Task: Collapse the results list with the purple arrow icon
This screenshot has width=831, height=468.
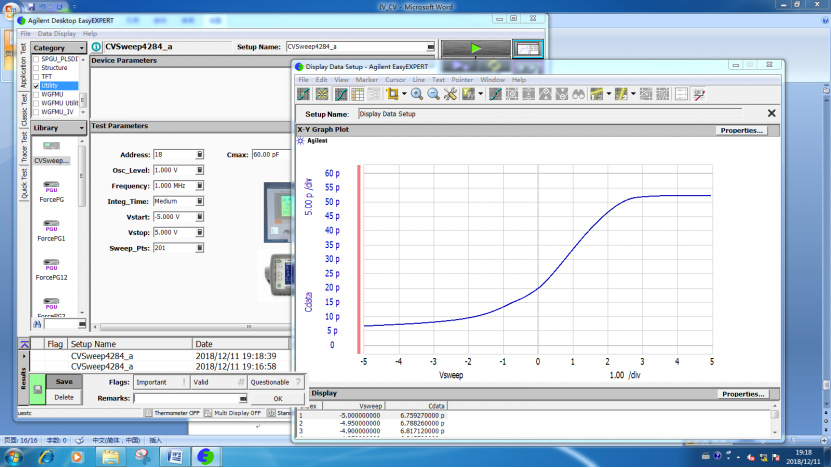Action: coord(24,344)
